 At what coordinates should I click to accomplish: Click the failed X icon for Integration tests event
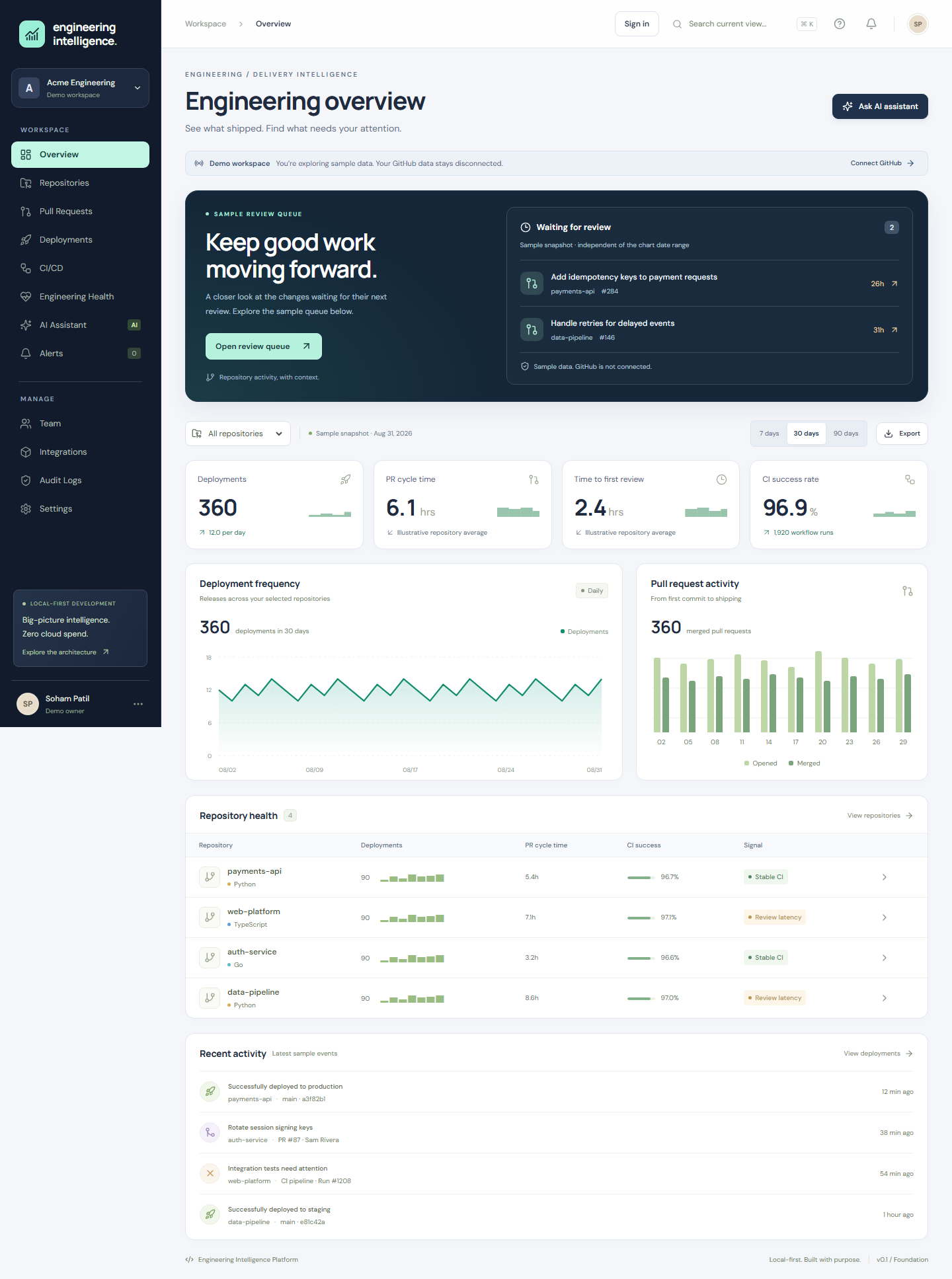coord(210,1173)
